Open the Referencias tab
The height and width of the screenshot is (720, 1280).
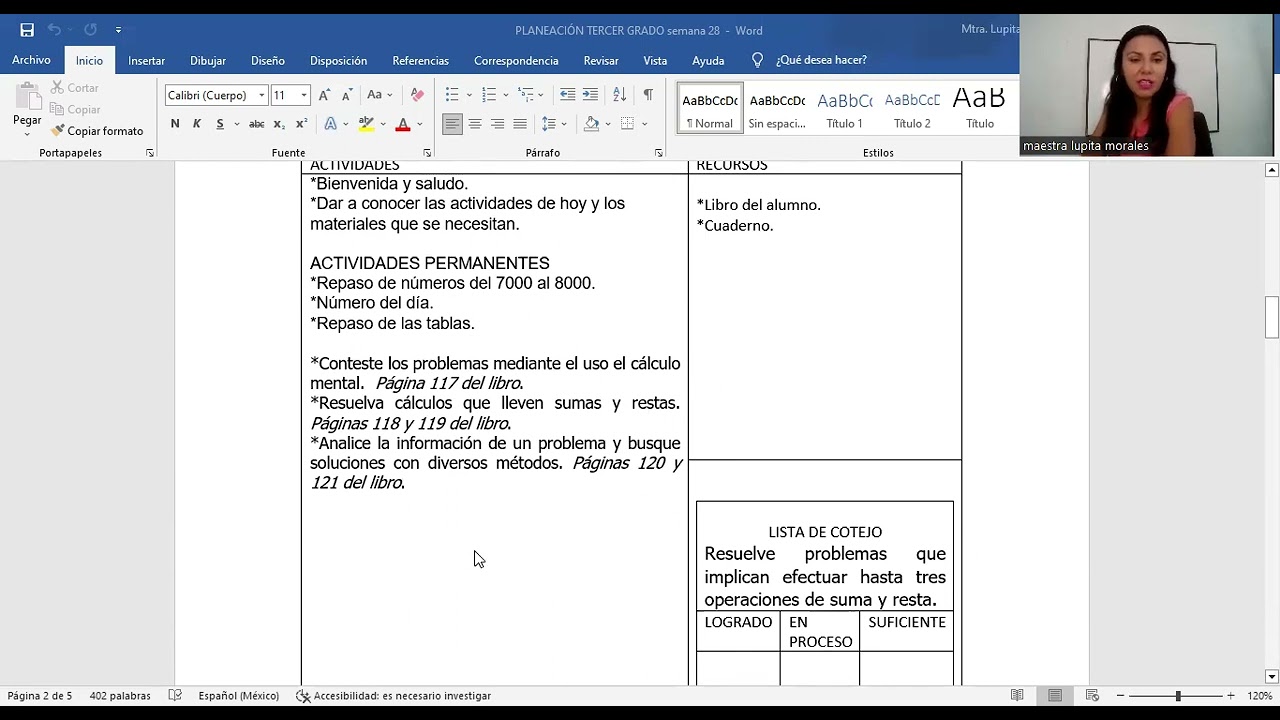(420, 60)
